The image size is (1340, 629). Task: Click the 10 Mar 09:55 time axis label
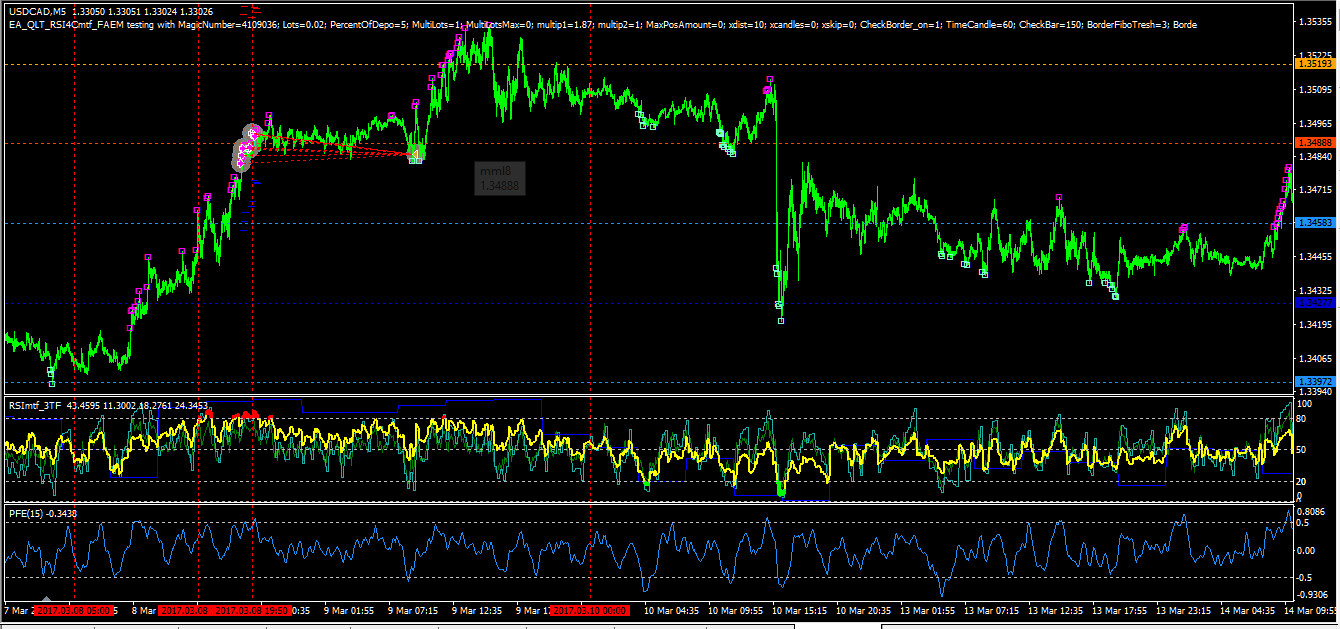(x=735, y=610)
